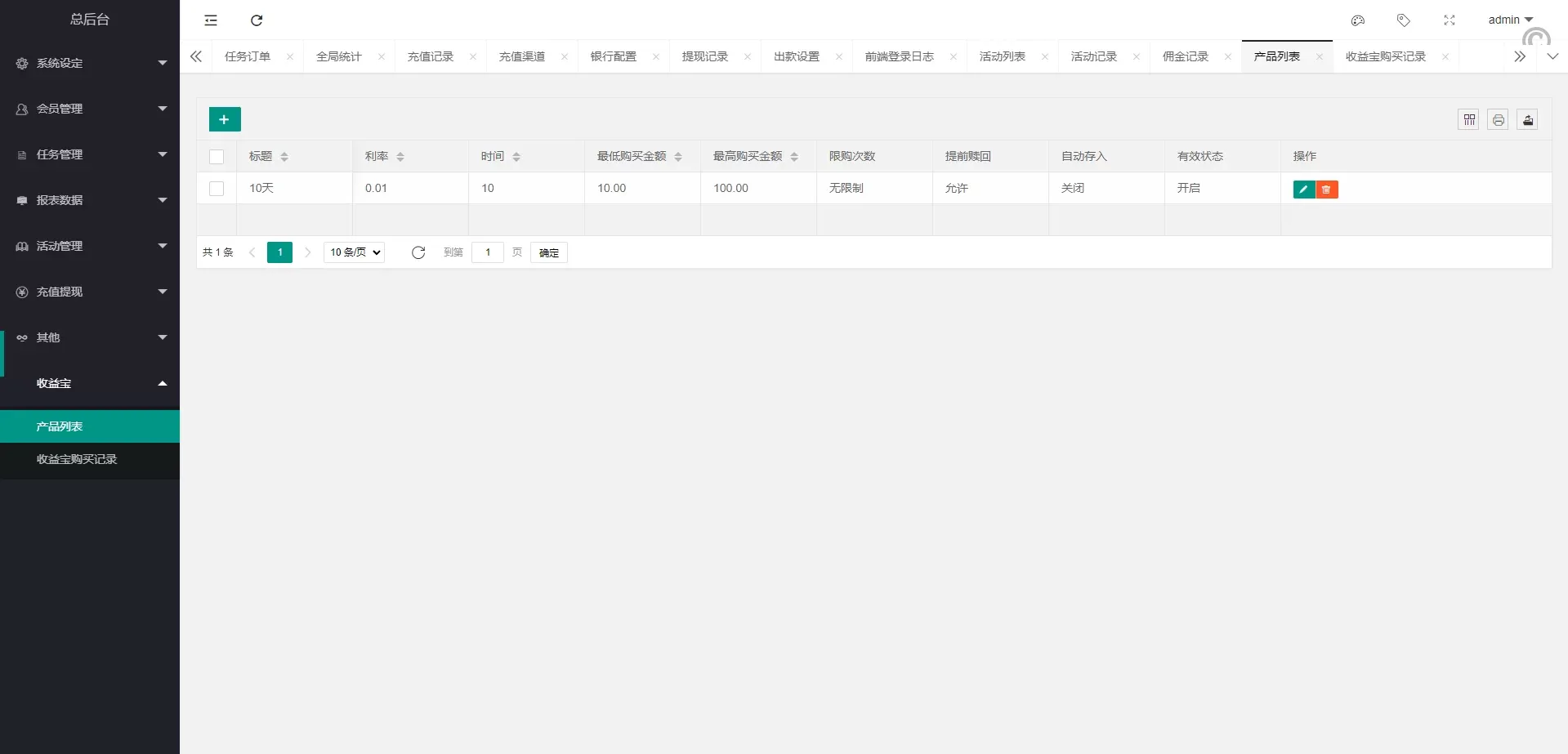Click the 确定 page jump button

(548, 252)
